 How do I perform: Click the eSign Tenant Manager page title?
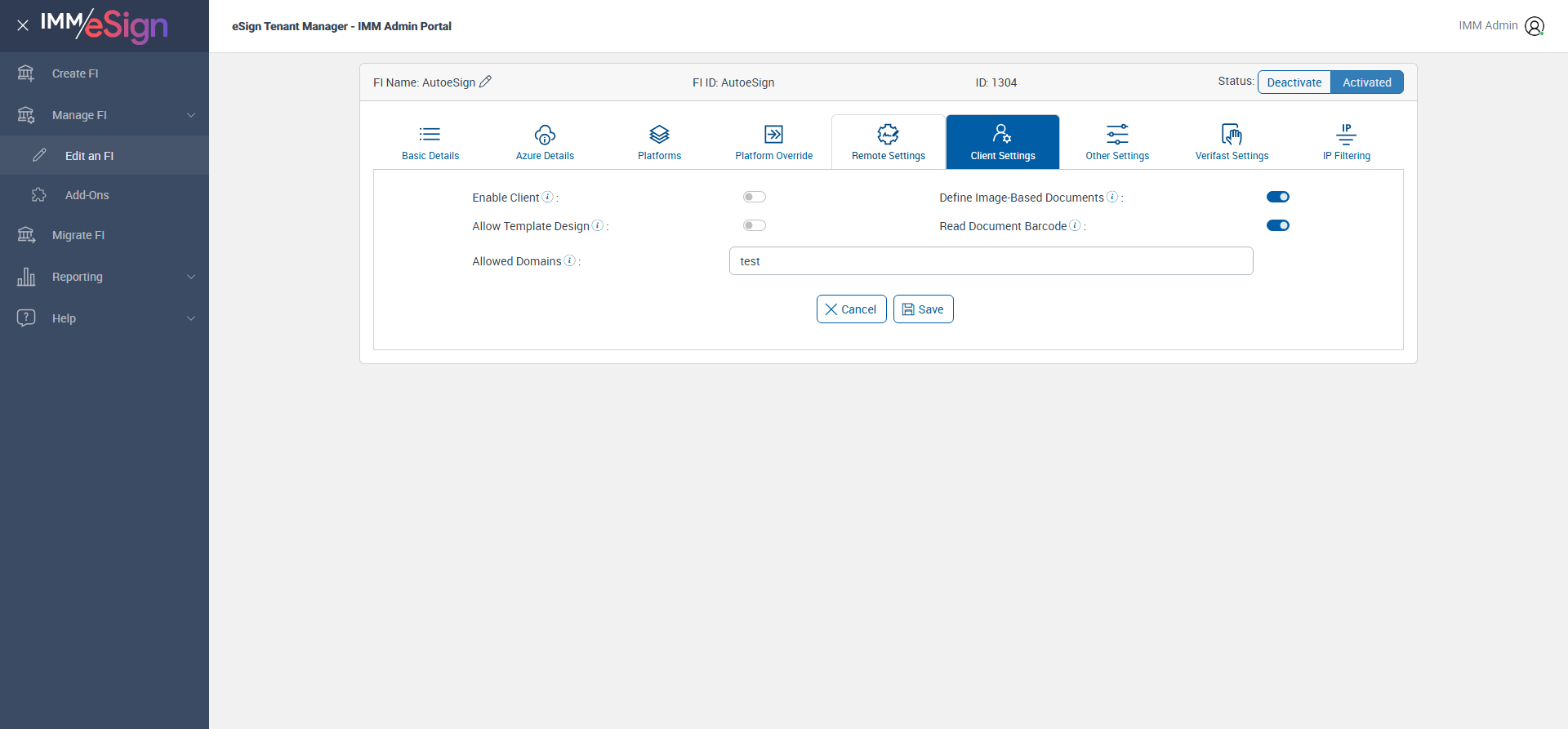click(x=341, y=26)
